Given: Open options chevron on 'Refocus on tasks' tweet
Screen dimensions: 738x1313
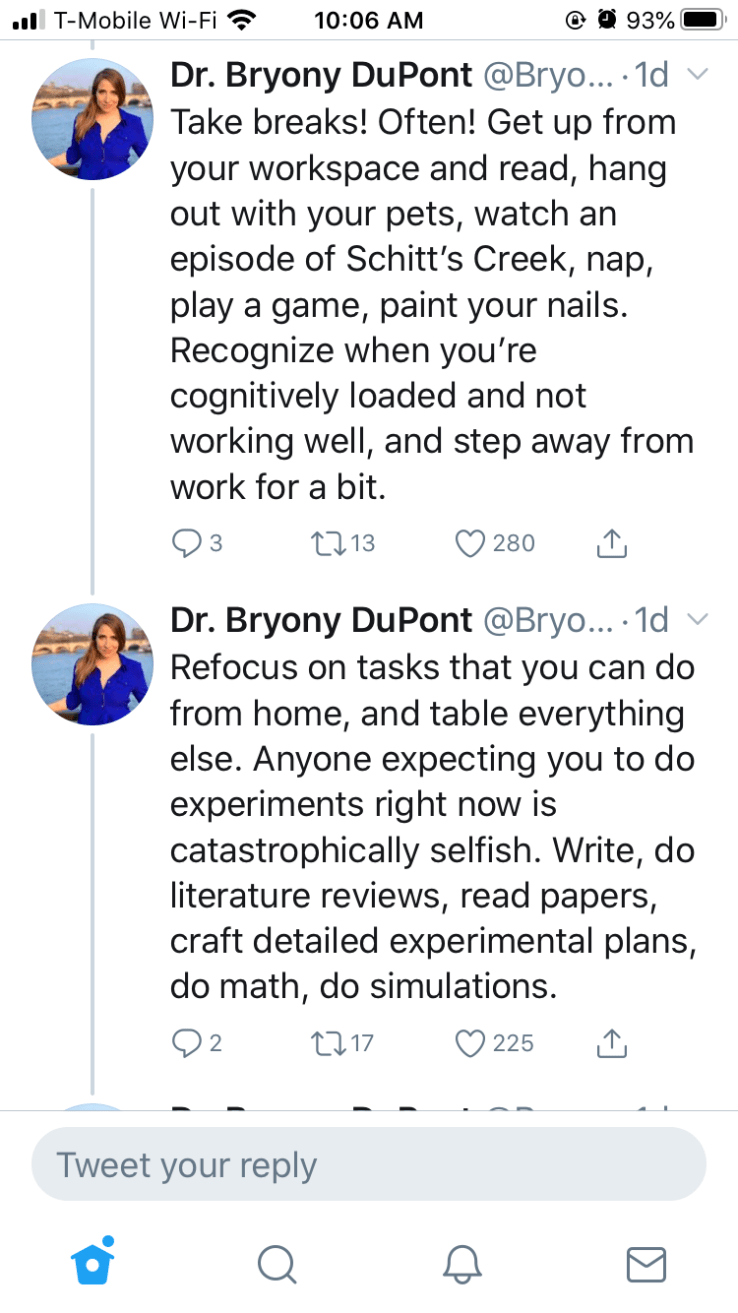Looking at the screenshot, I should tap(699, 619).
